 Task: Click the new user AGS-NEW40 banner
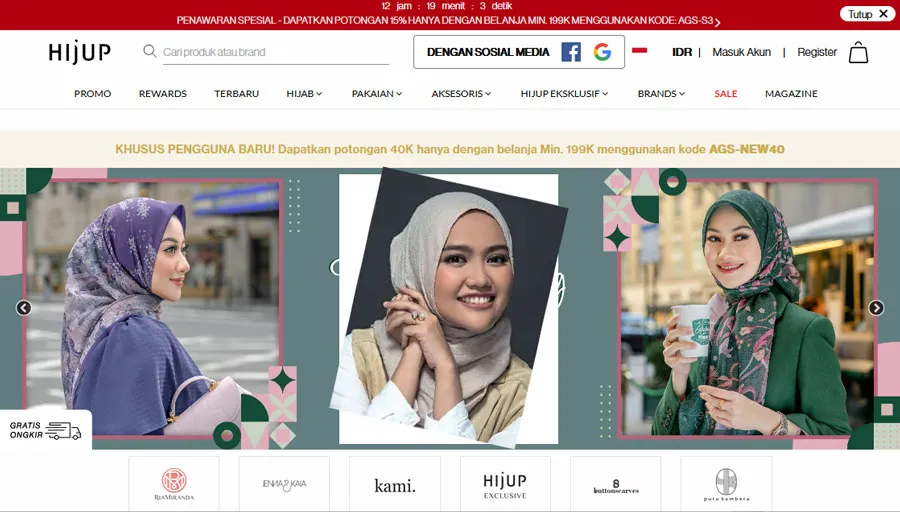(450, 149)
